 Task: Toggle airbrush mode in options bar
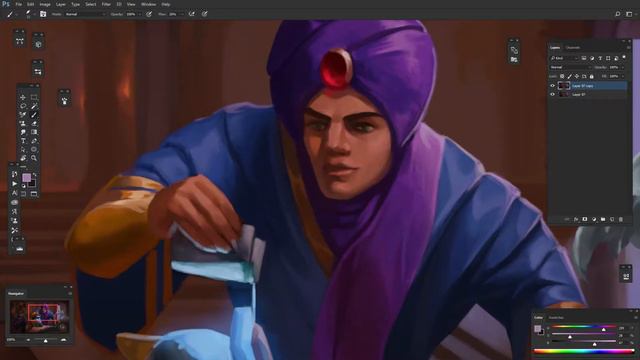pos(192,14)
